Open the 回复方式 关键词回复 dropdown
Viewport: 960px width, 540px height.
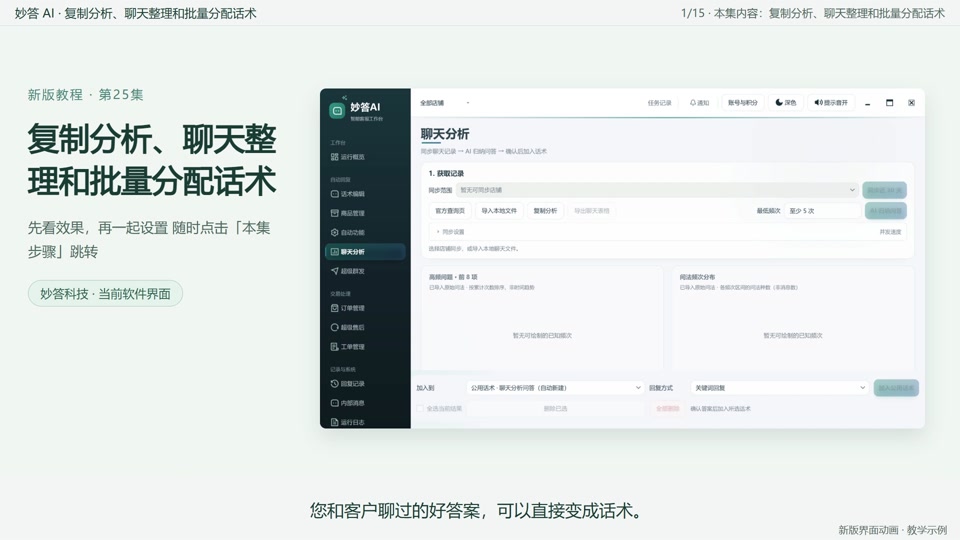pos(779,388)
